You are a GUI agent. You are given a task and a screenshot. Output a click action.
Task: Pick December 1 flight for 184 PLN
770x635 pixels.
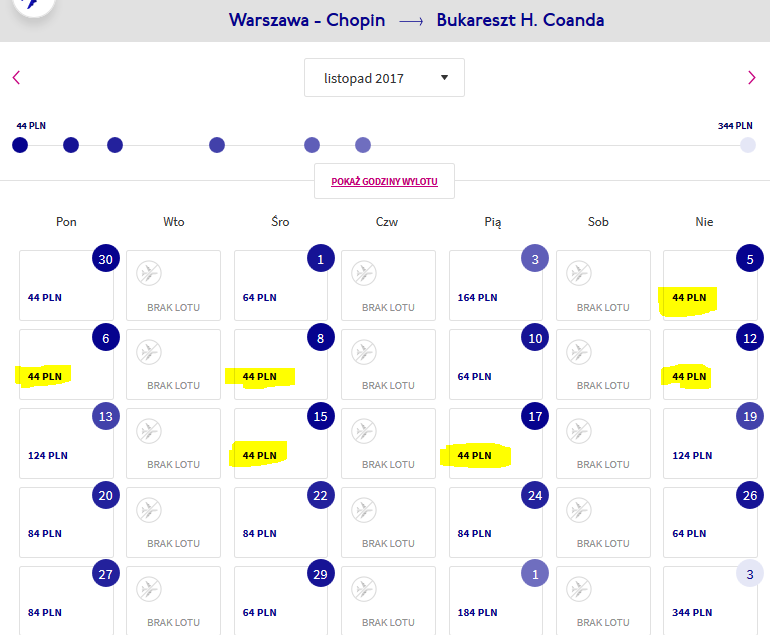pos(496,601)
